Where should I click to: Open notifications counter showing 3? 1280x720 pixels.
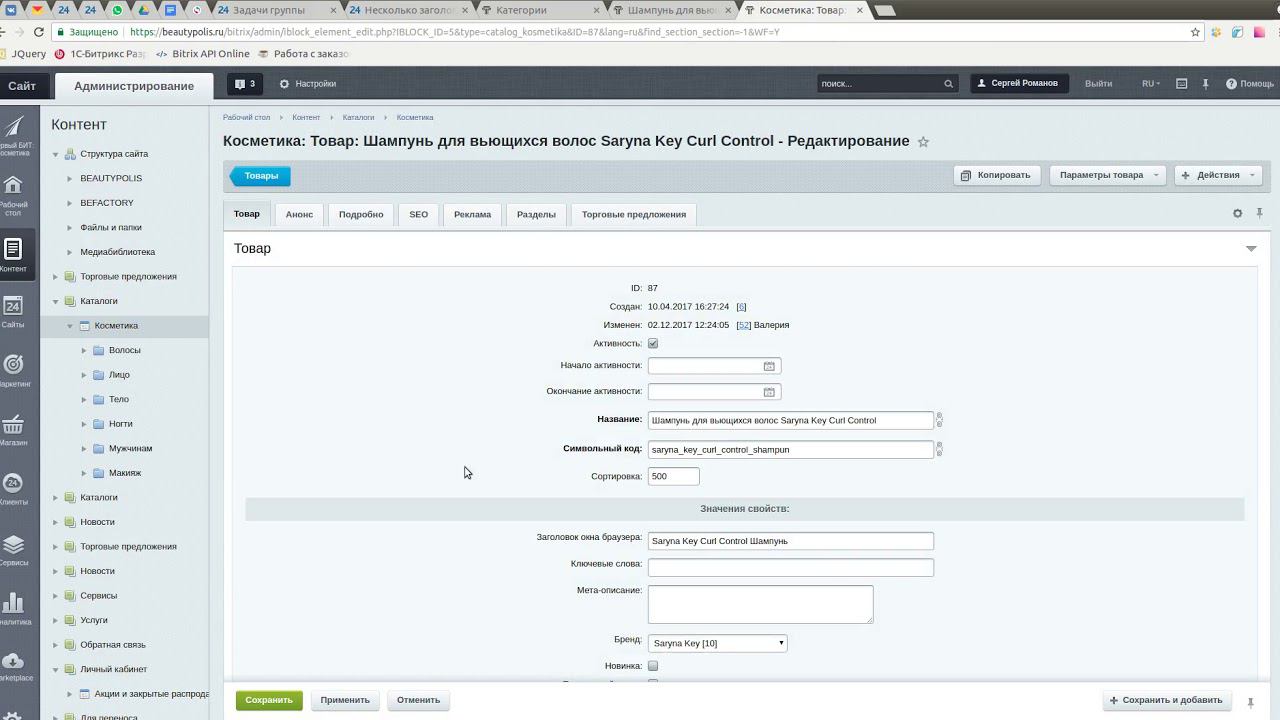pyautogui.click(x=245, y=84)
